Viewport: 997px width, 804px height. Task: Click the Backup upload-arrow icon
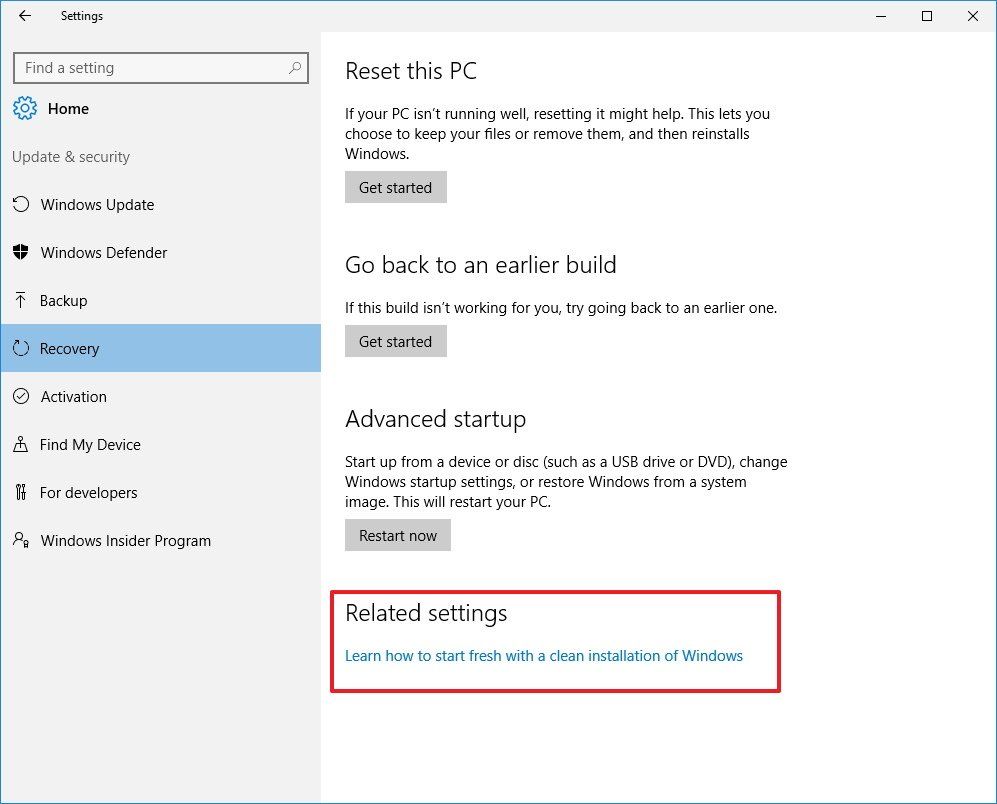click(x=22, y=300)
